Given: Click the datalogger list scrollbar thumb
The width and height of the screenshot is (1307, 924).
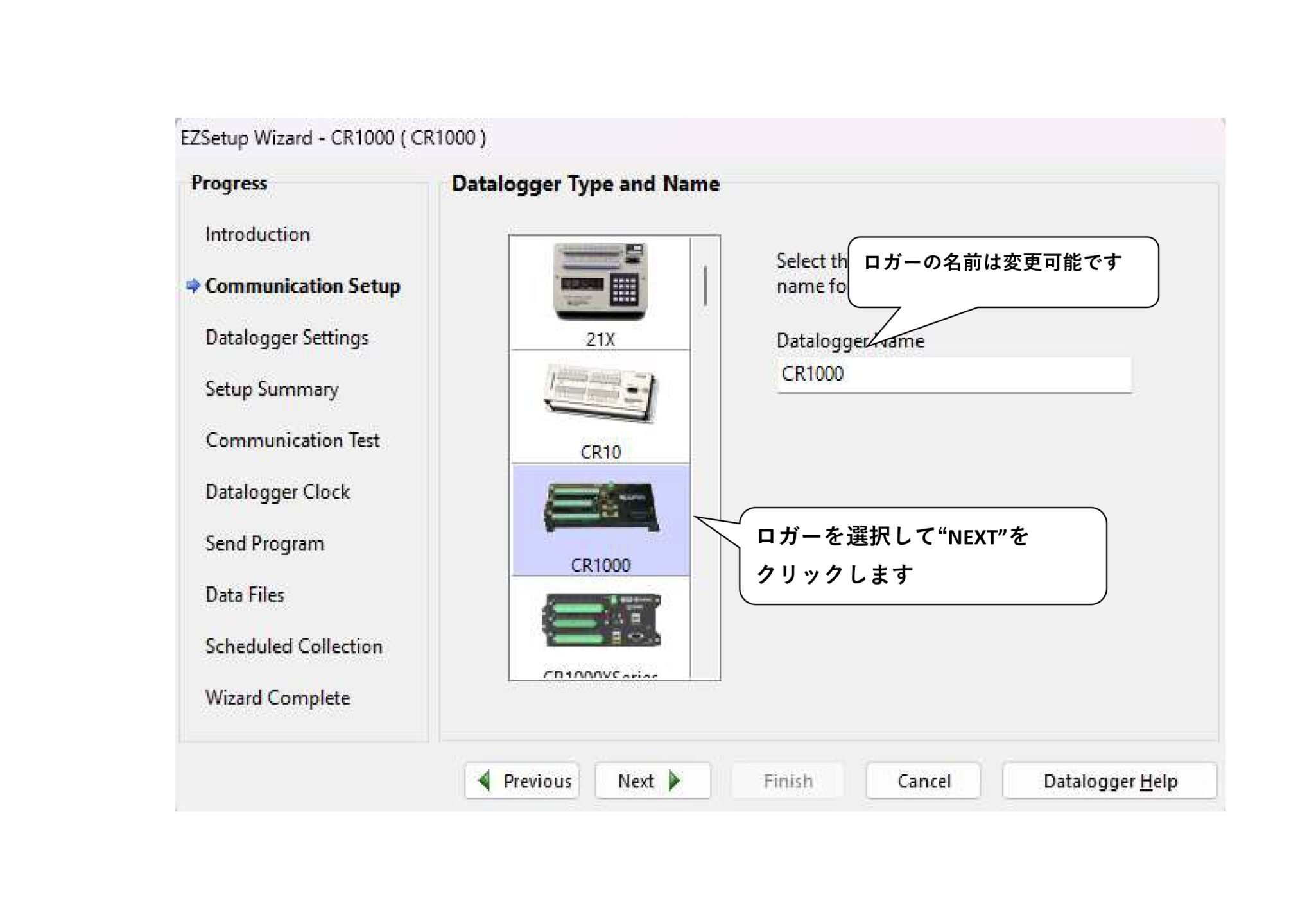Looking at the screenshot, I should (705, 285).
